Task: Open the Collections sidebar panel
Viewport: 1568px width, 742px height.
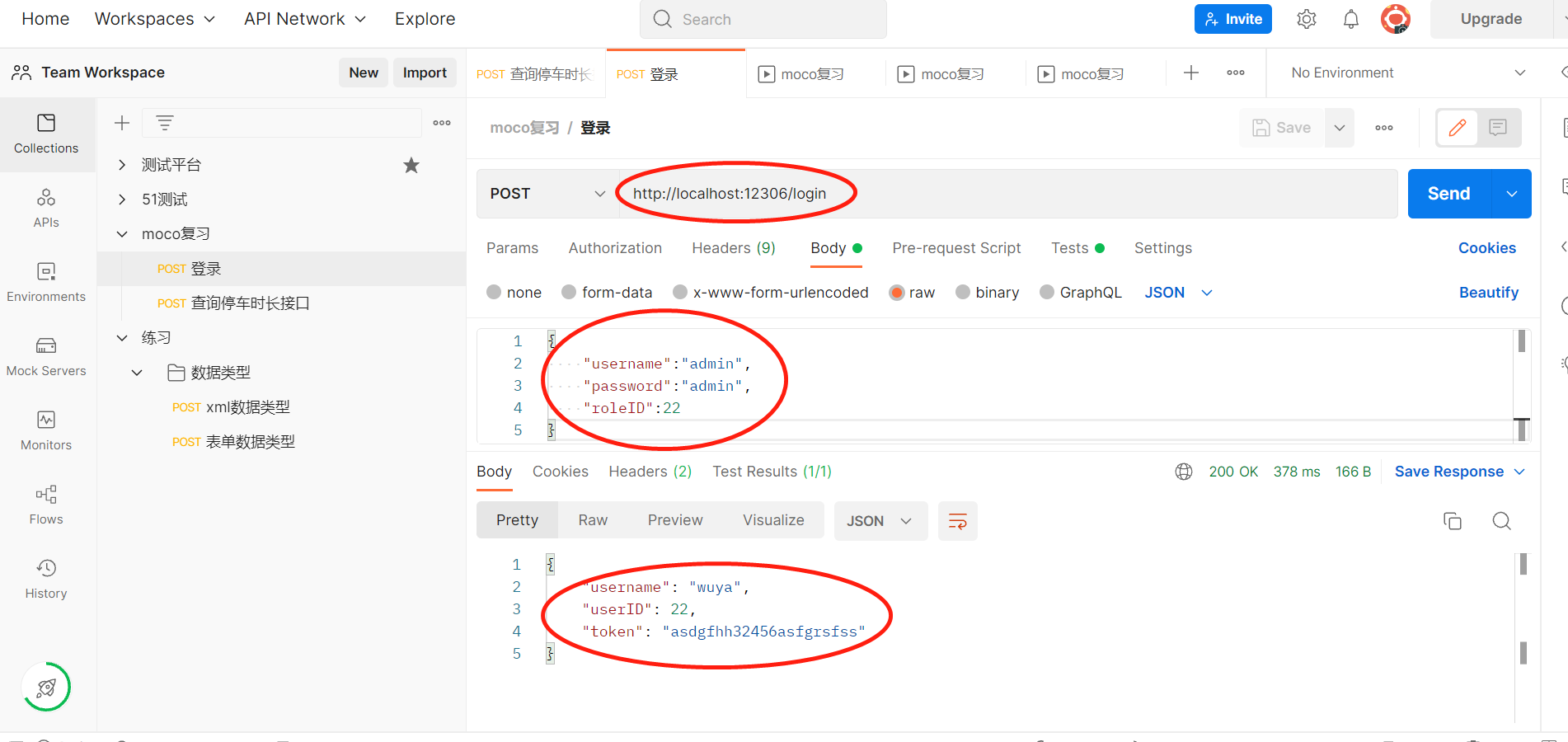Action: click(x=46, y=134)
